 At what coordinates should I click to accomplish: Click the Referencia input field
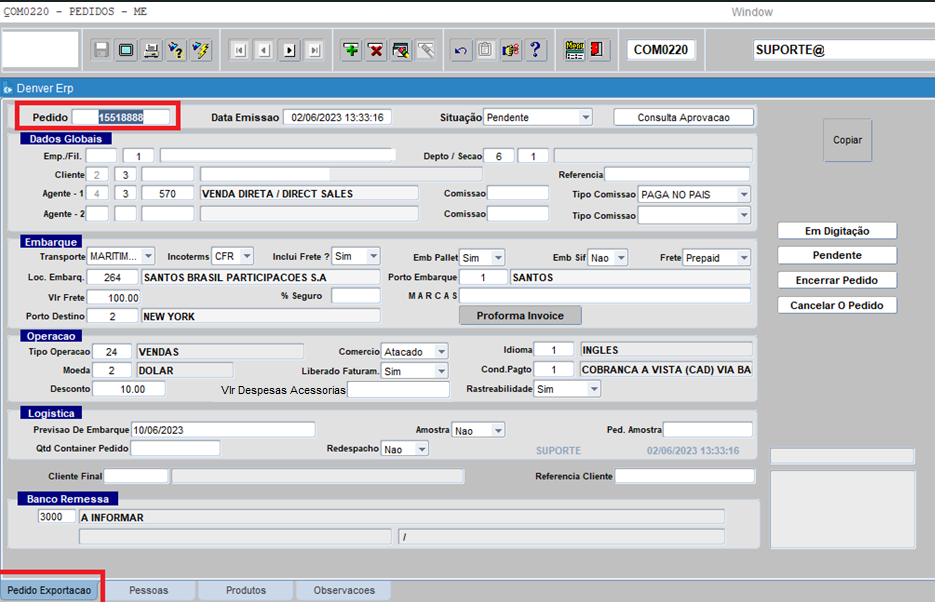tap(677, 174)
